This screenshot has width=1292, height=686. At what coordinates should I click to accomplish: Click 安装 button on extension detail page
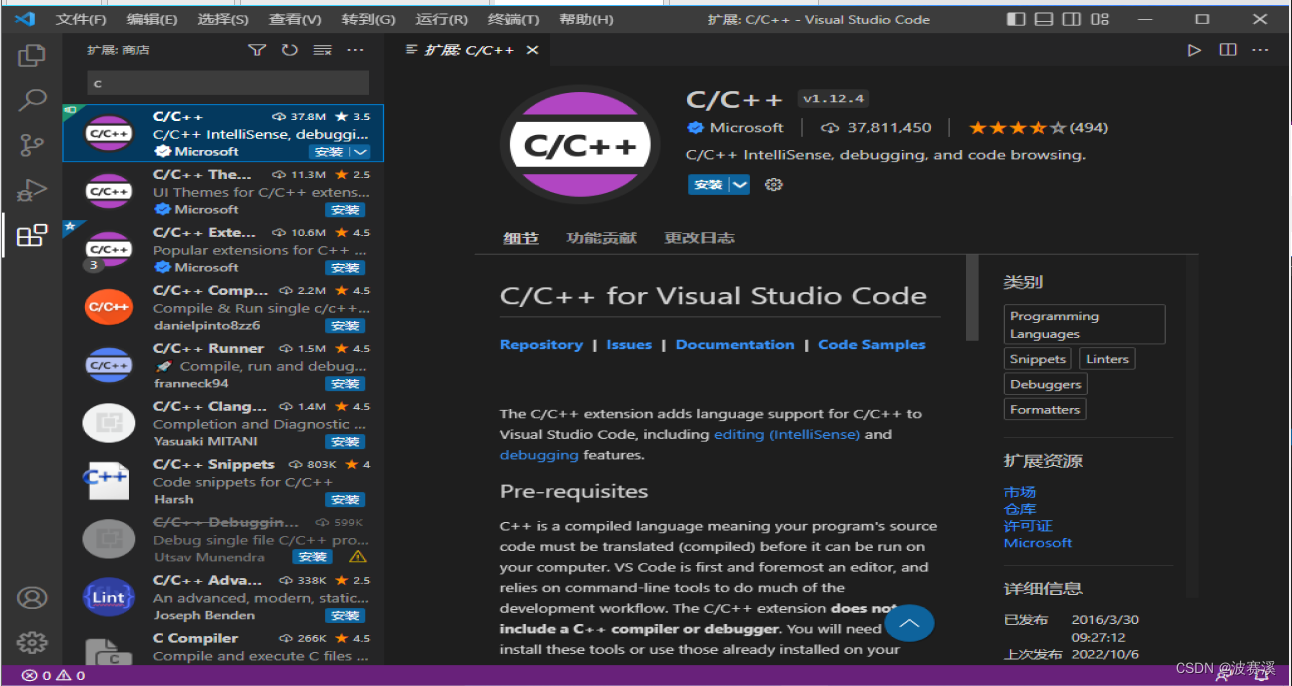point(708,185)
